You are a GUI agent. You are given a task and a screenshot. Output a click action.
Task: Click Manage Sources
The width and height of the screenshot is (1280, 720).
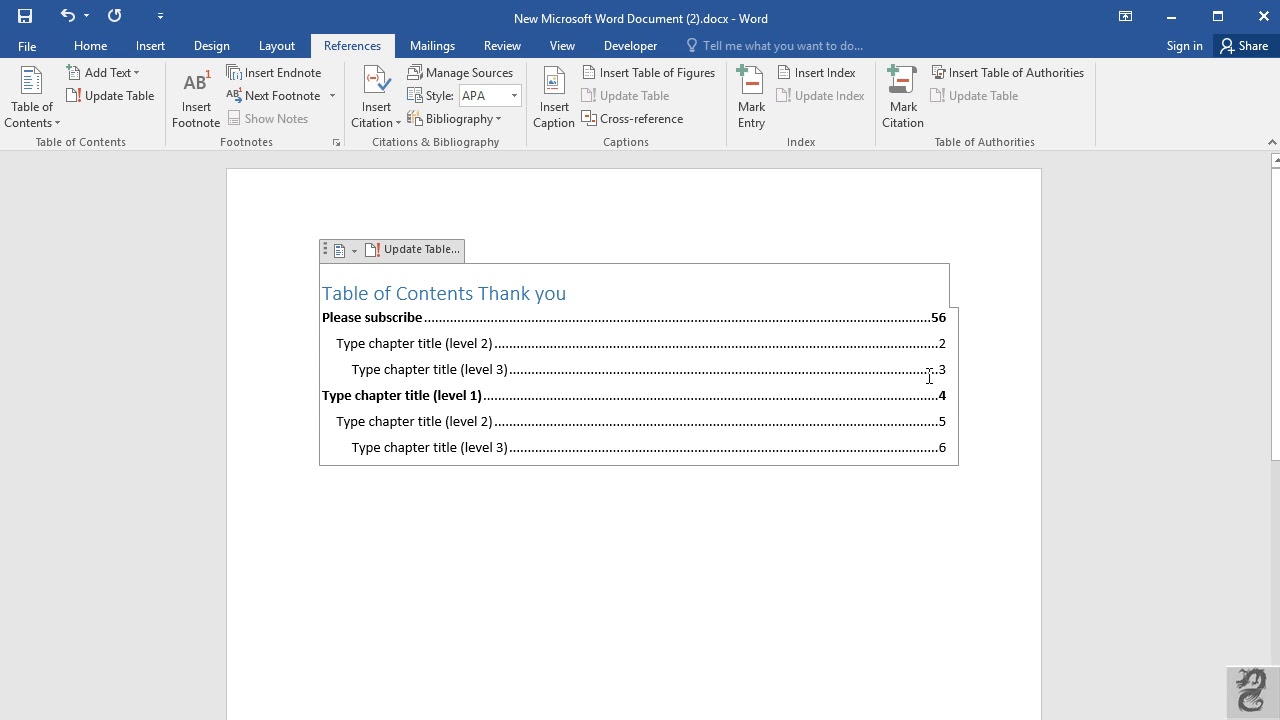[x=460, y=73]
